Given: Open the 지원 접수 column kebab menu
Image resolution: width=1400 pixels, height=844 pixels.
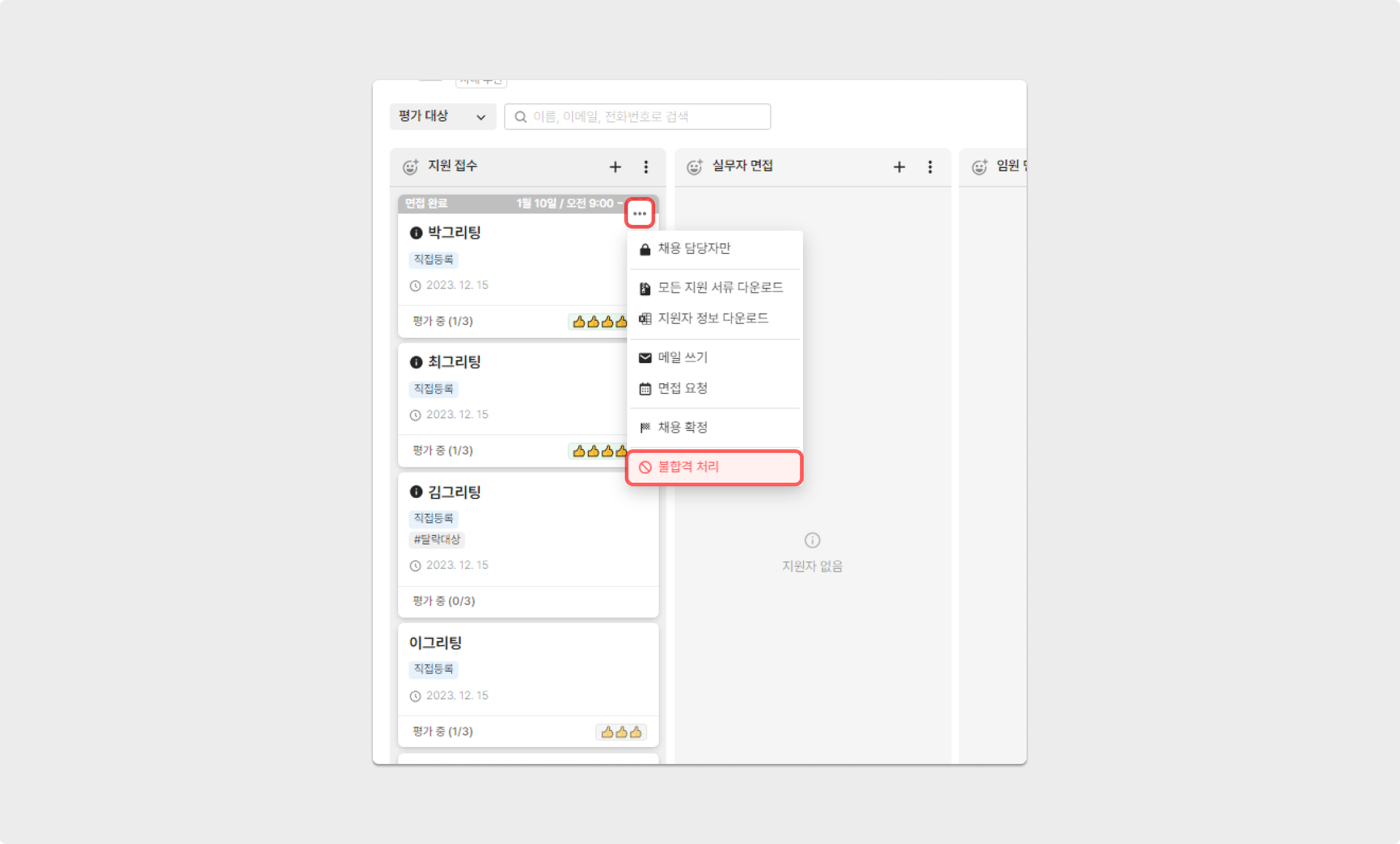Looking at the screenshot, I should pos(646,167).
